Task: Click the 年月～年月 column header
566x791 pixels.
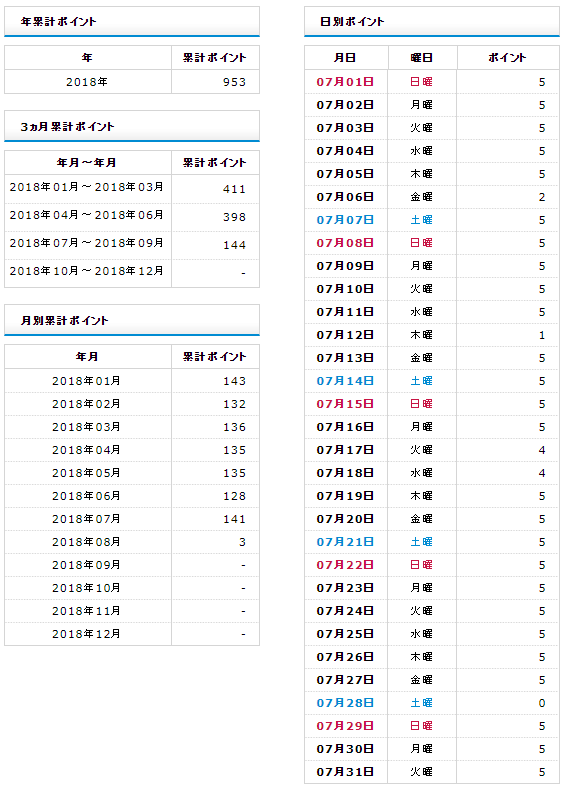Action: 87,162
